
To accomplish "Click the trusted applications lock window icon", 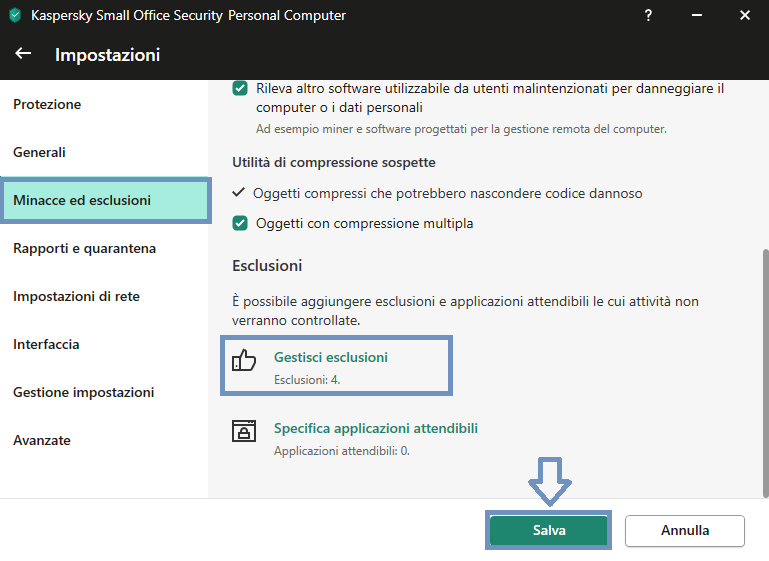I will pyautogui.click(x=244, y=431).
